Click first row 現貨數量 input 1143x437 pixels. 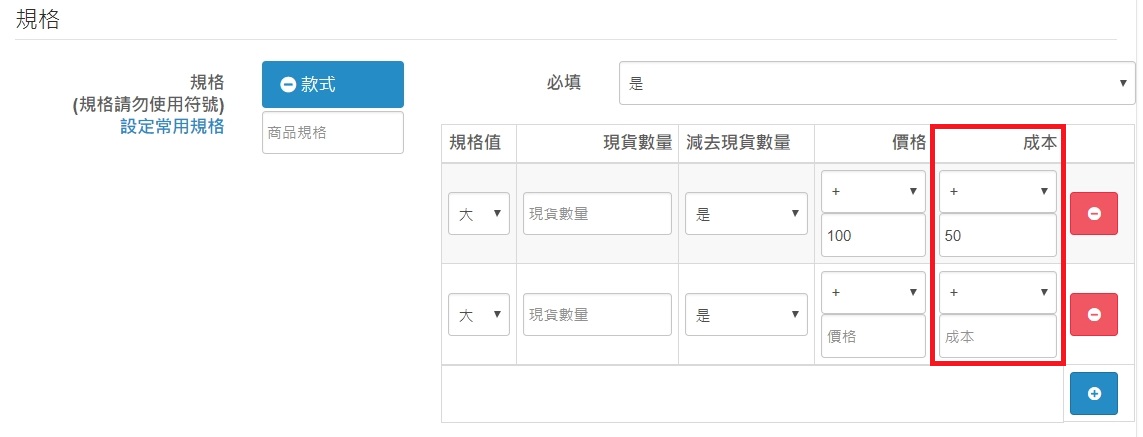[596, 214]
